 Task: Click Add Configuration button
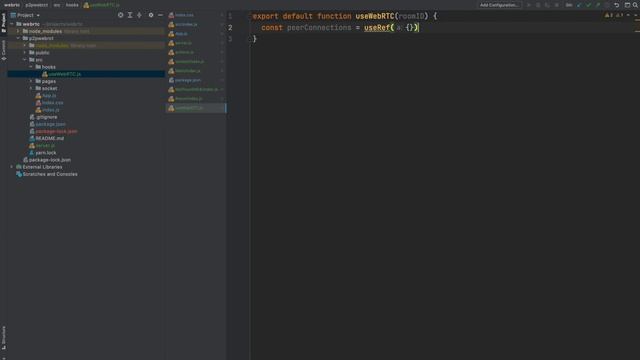tap(500, 5)
